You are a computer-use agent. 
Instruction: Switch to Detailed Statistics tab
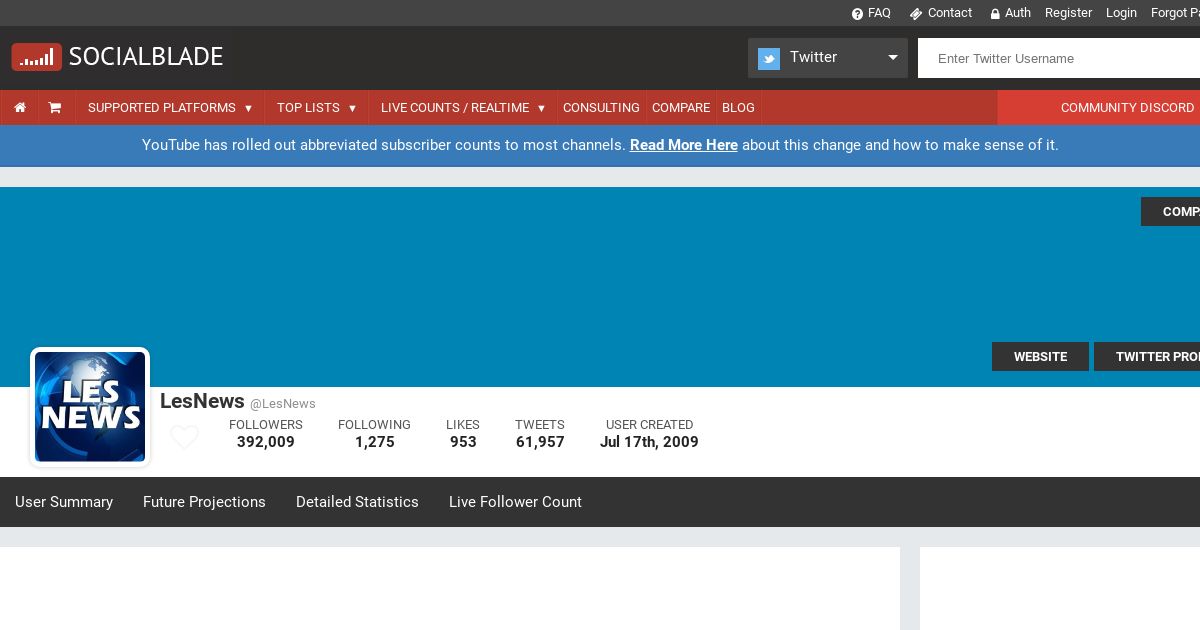[357, 502]
